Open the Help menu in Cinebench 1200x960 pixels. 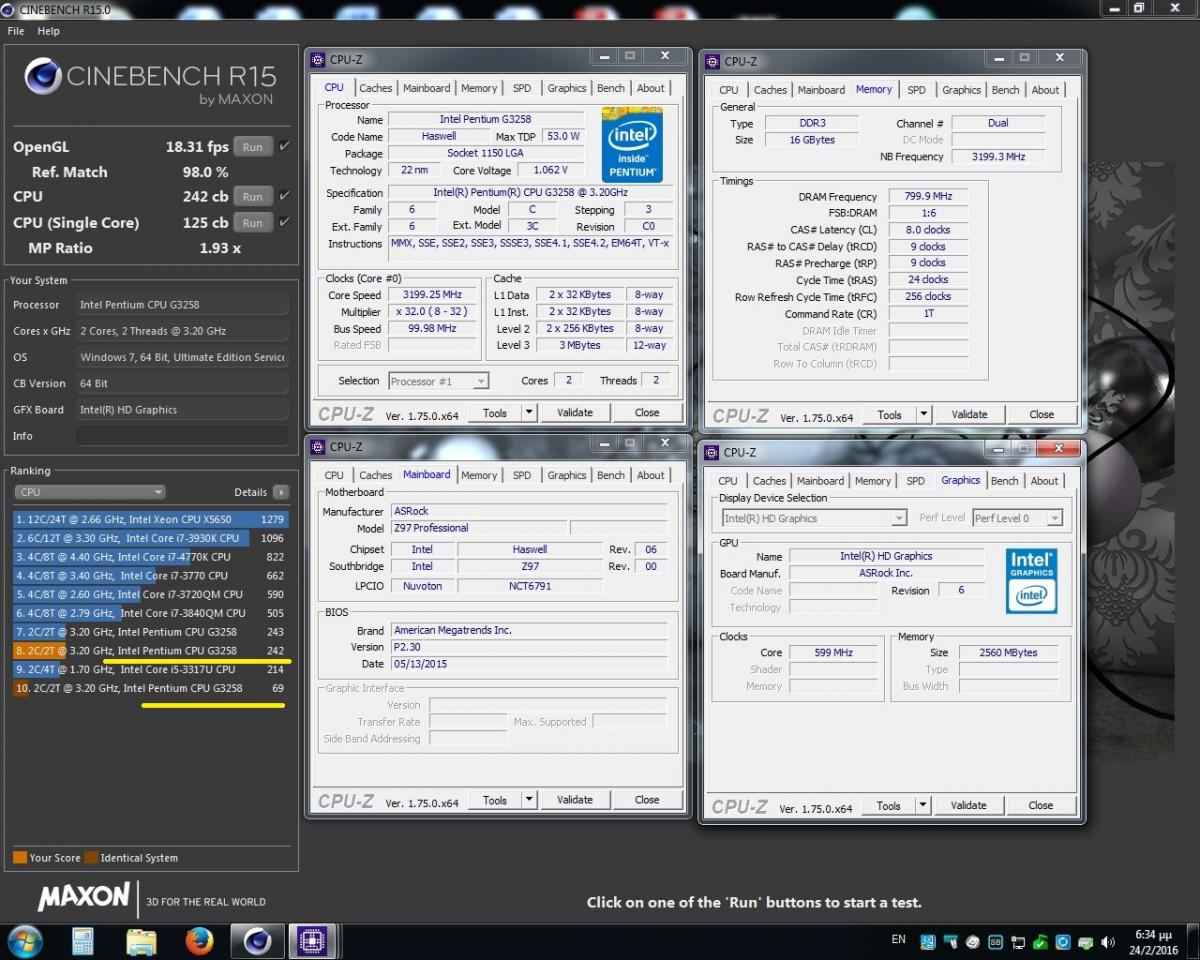click(48, 31)
